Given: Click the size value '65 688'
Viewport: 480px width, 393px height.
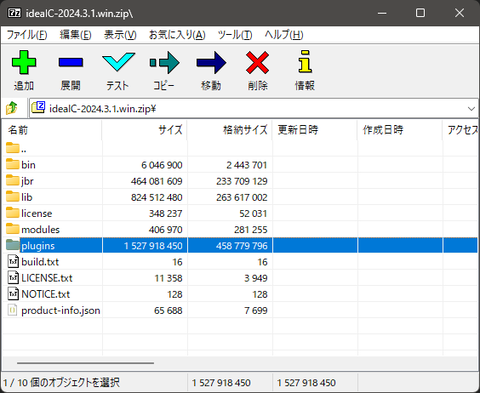Looking at the screenshot, I should coord(168,310).
